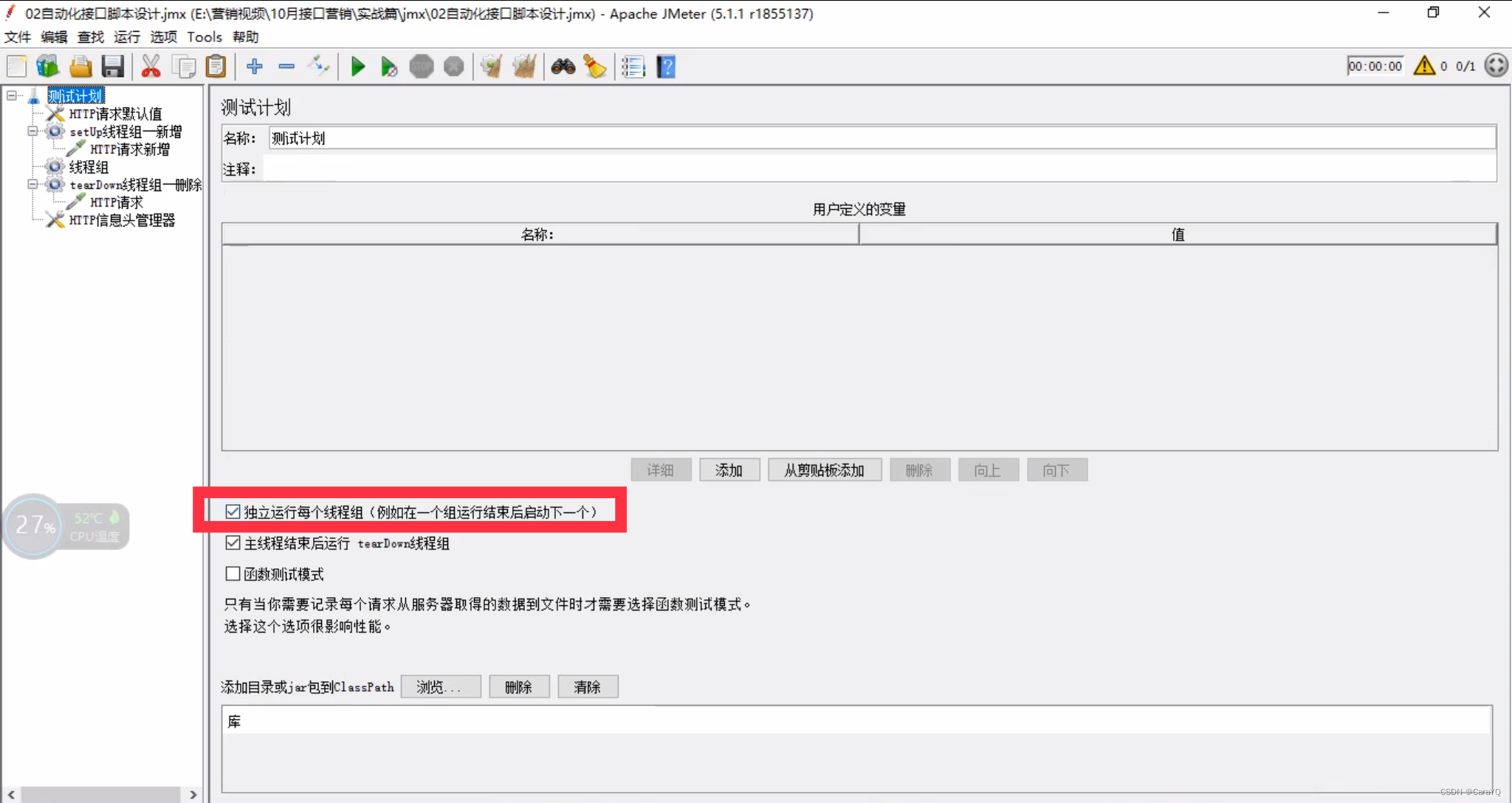Click the 浏览... classpath button
The width and height of the screenshot is (1512, 803).
(x=441, y=687)
